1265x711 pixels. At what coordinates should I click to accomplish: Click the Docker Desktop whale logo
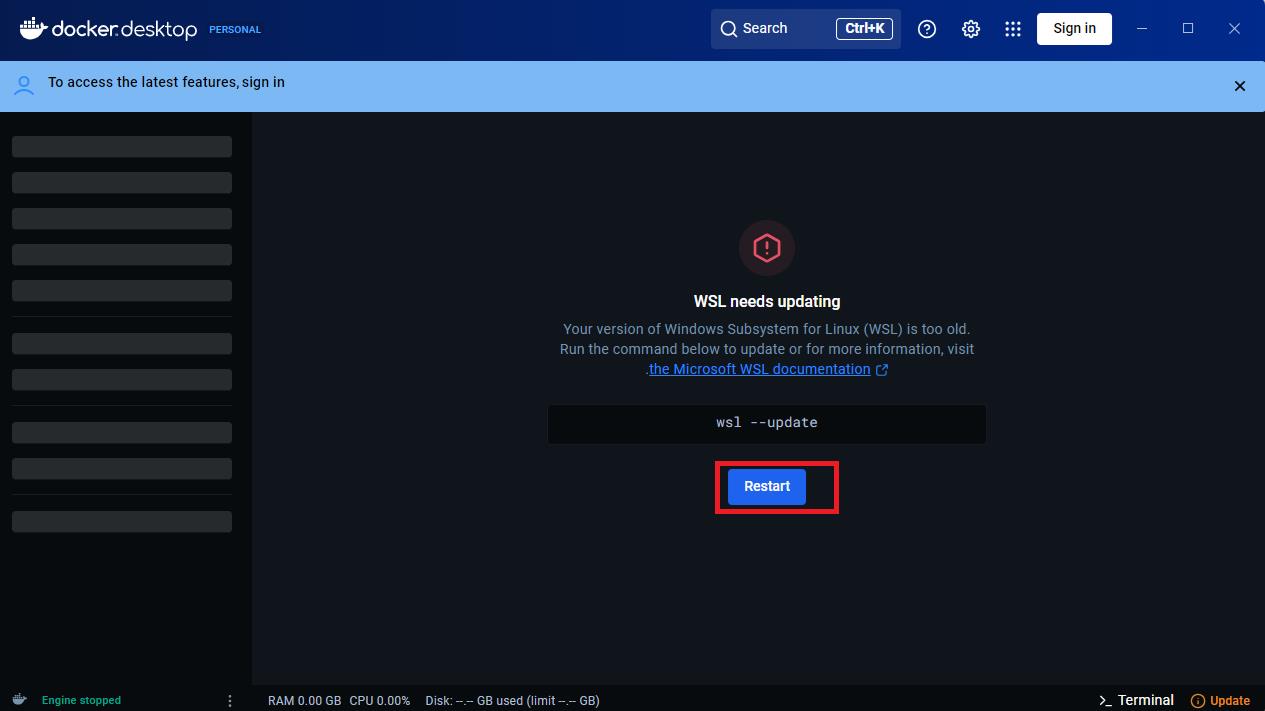click(108, 29)
